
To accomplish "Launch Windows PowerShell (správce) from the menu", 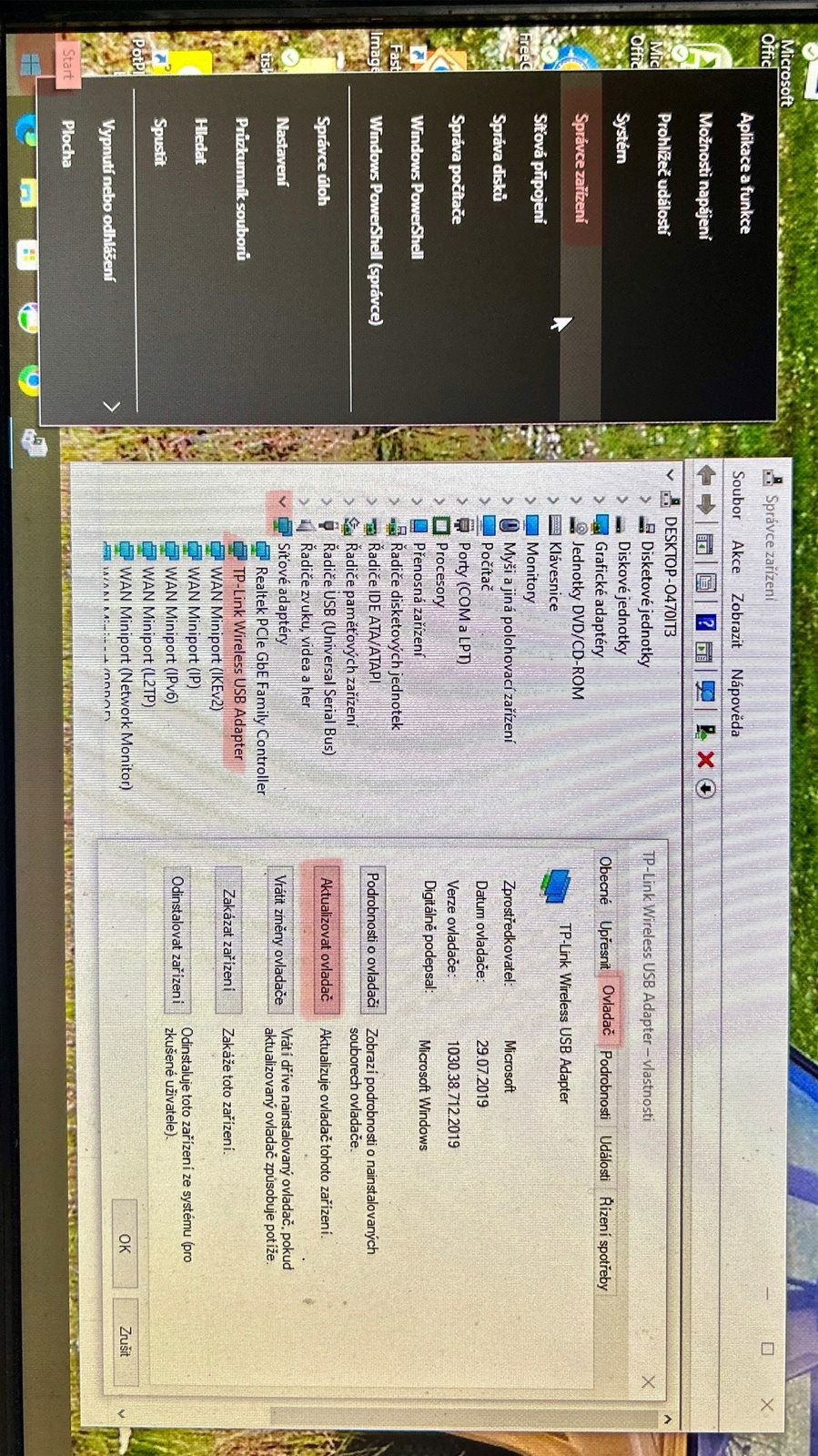I will pos(375,219).
